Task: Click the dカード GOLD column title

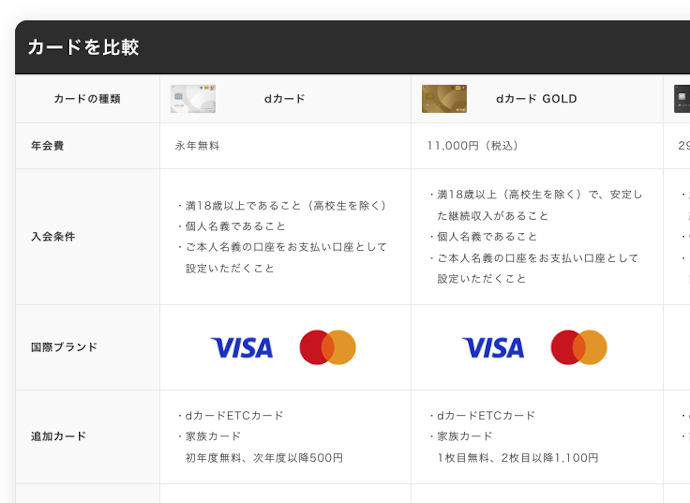Action: click(536, 99)
